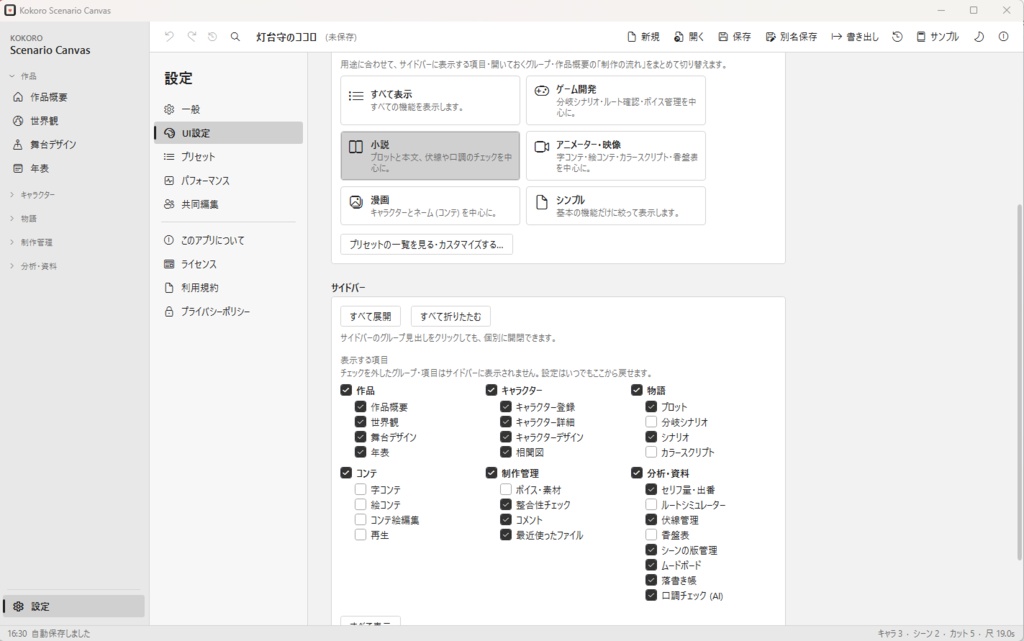The image size is (1024, 641).
Task: Open プリセットの一覧を見る・カスタマイズする...
Action: point(426,245)
